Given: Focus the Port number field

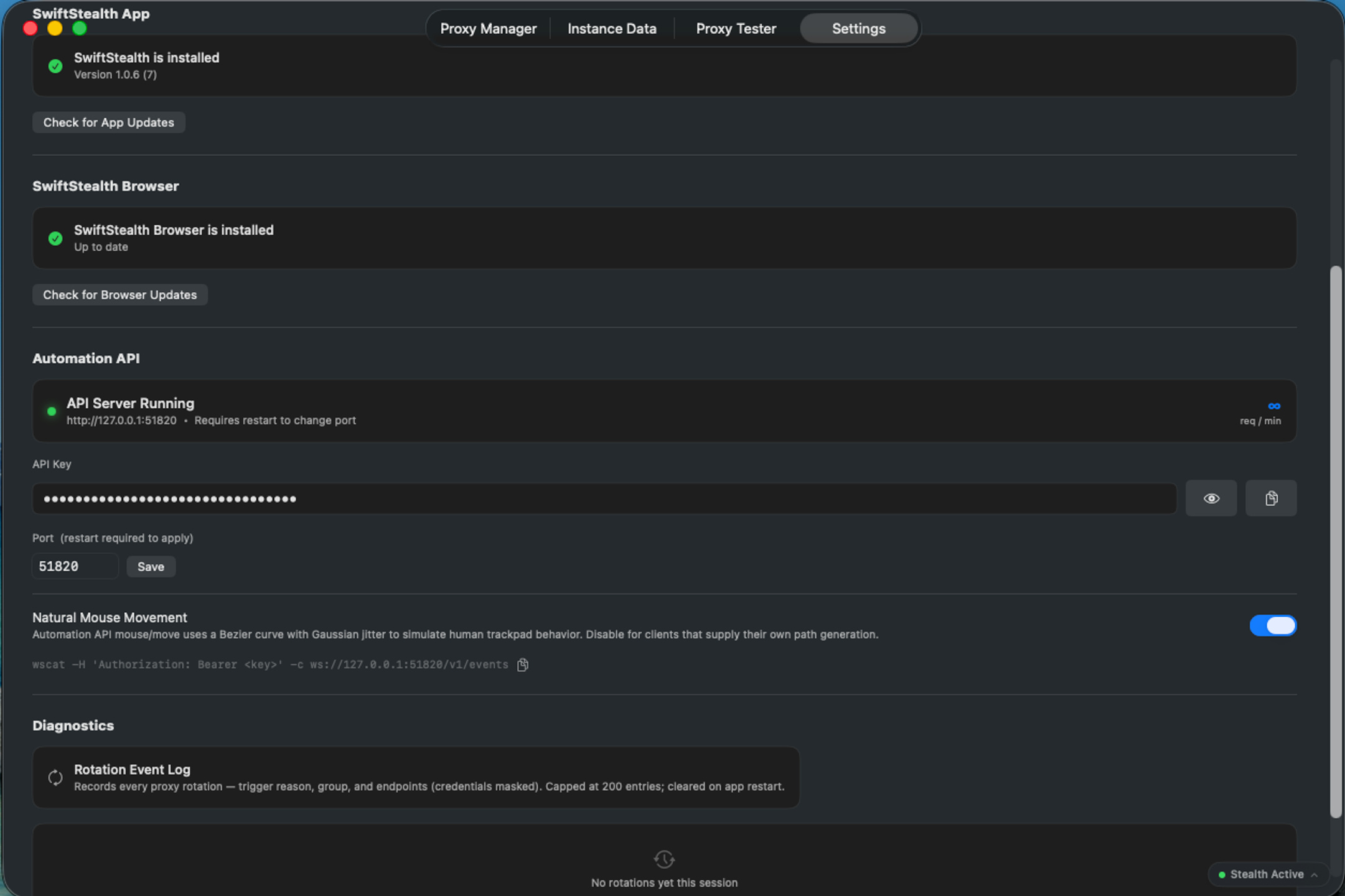Looking at the screenshot, I should (75, 566).
